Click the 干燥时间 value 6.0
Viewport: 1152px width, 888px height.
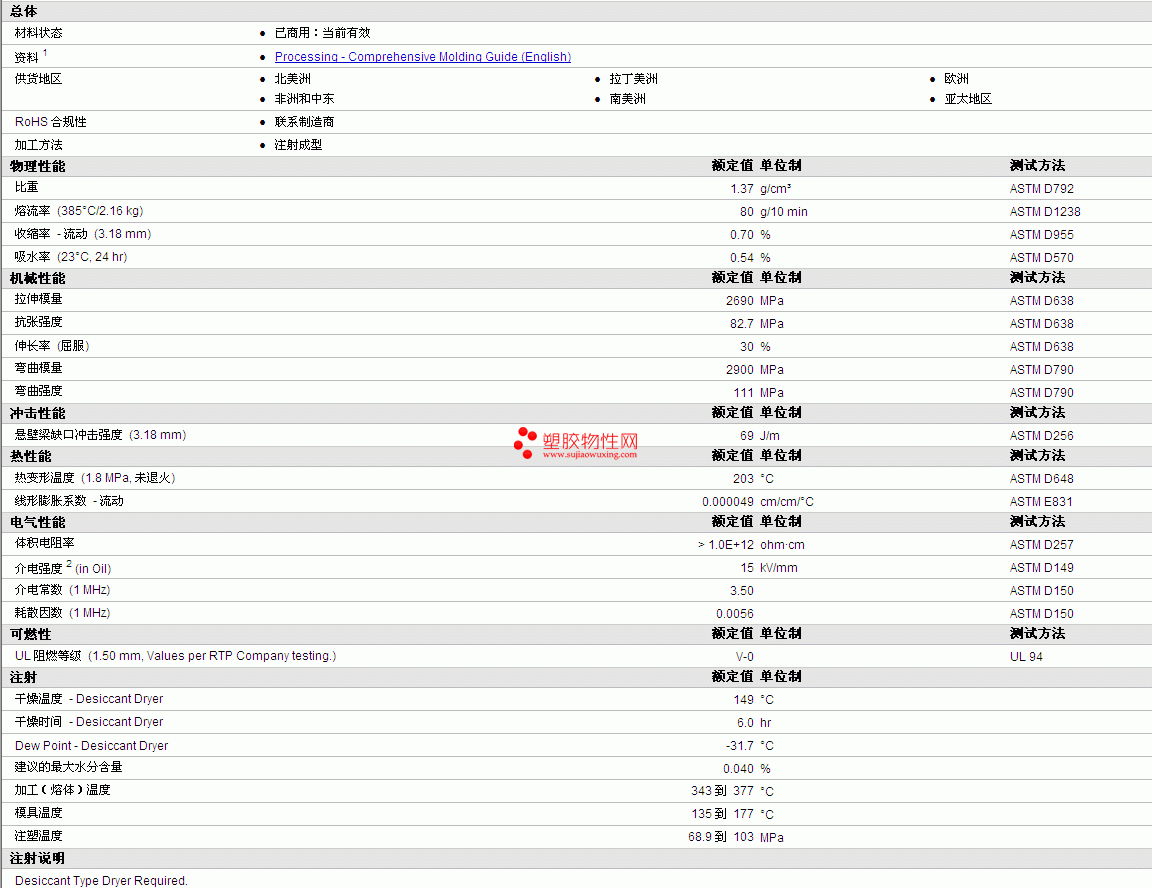point(745,723)
